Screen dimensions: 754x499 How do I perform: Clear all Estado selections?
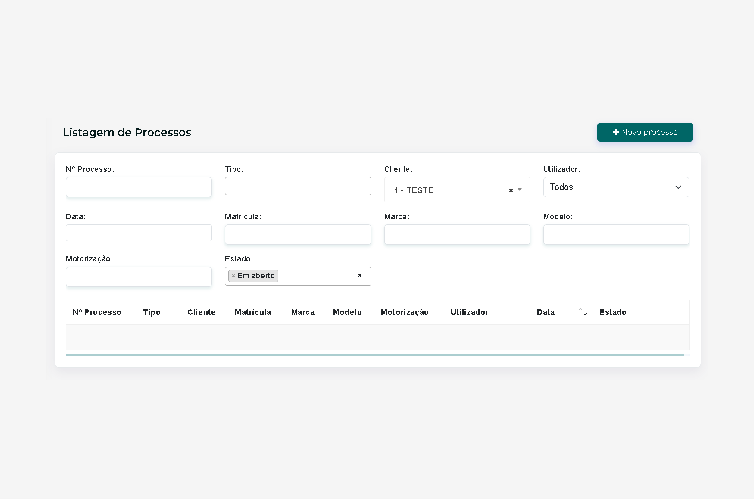(359, 275)
